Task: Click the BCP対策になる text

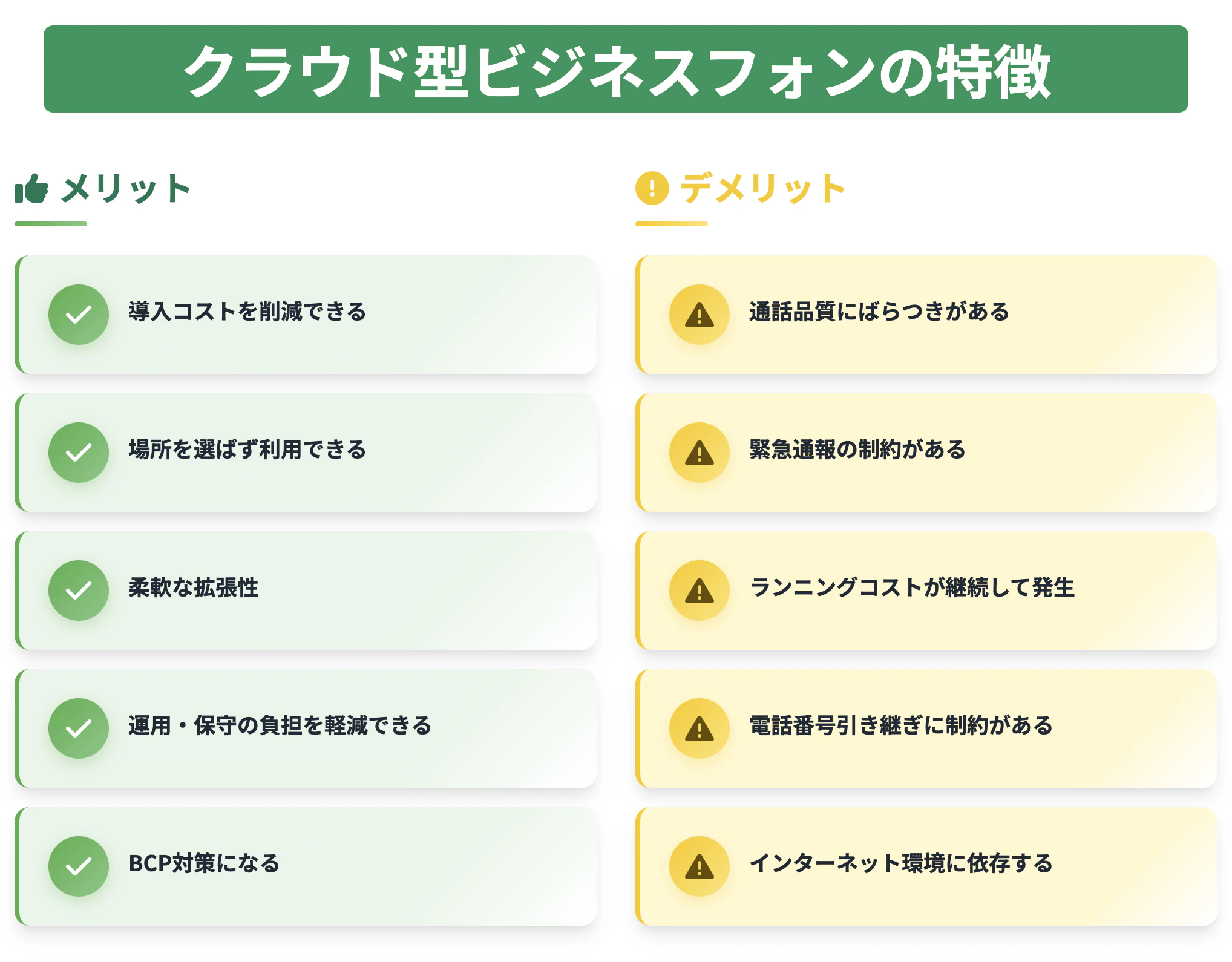Action: 204,863
